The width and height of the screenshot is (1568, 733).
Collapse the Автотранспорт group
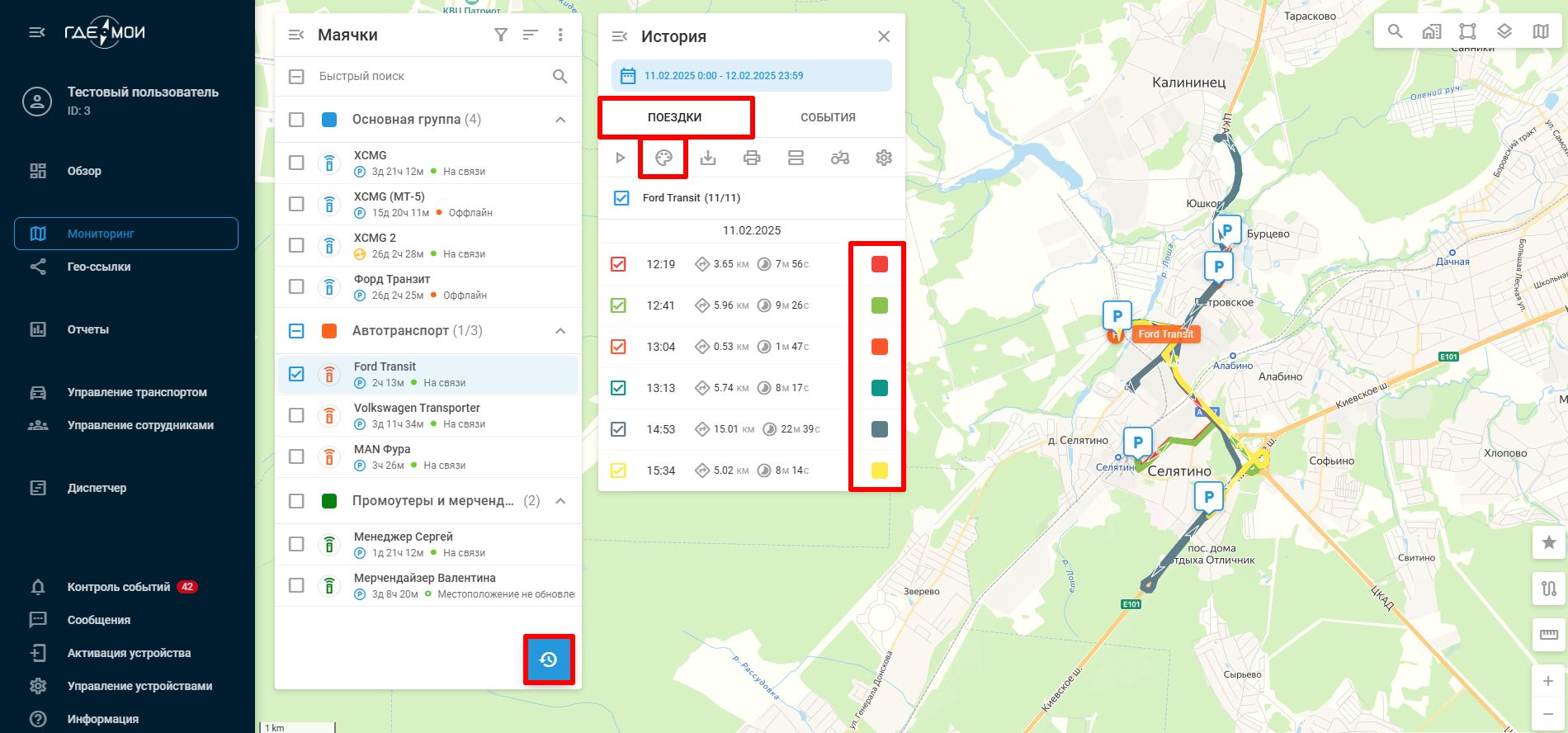560,331
